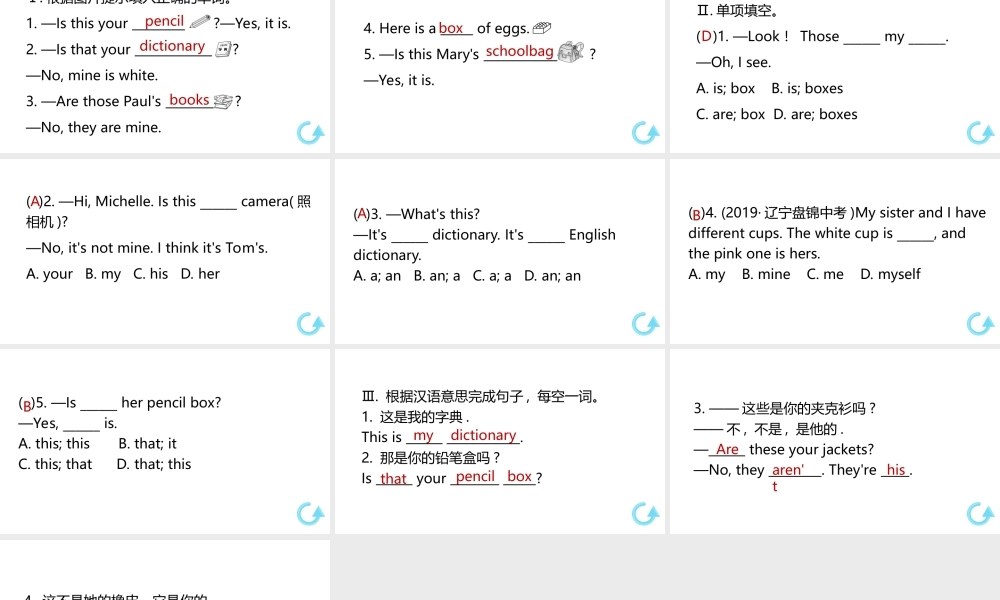
Task: Click the small pencil picture after the pencil answer
Action: pos(200,22)
